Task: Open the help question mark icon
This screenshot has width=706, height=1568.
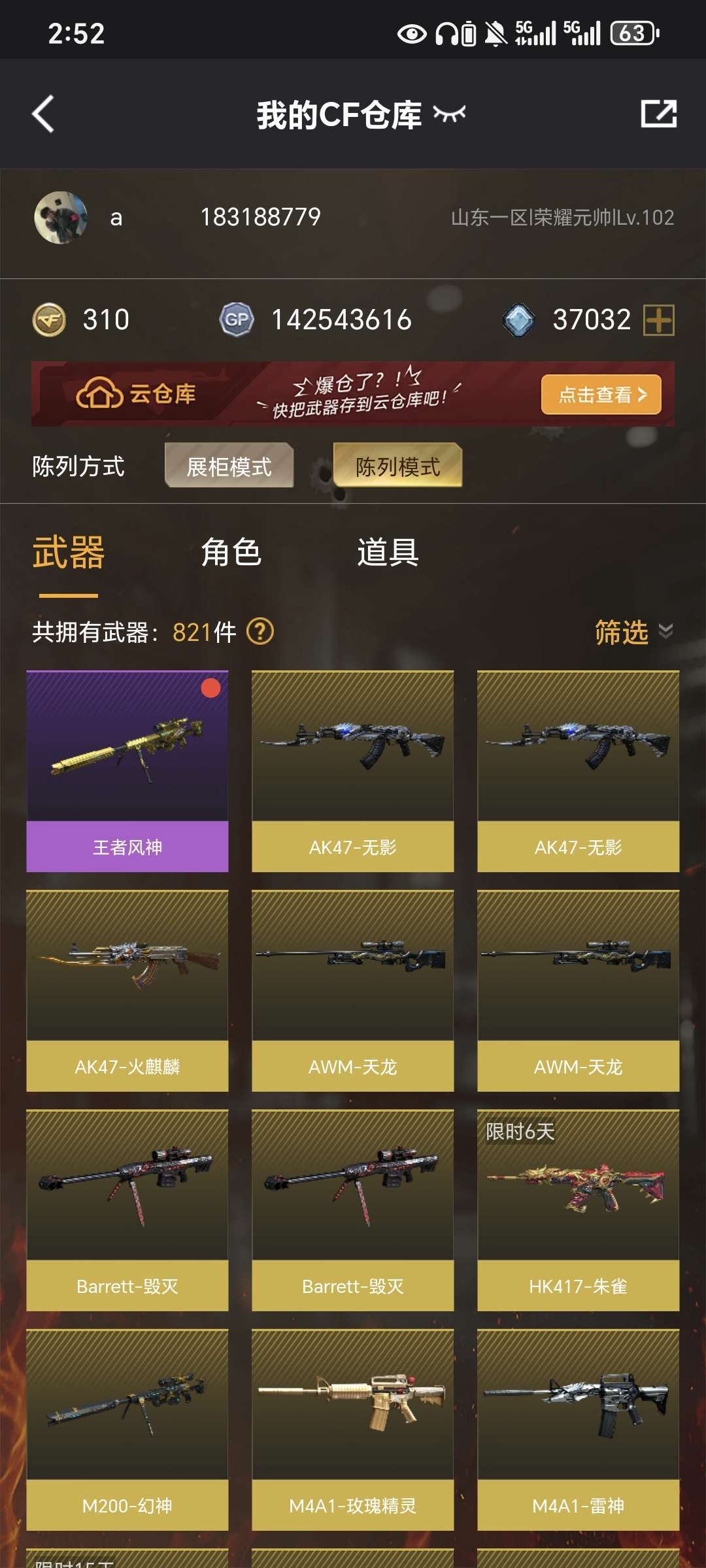Action: coord(260,632)
